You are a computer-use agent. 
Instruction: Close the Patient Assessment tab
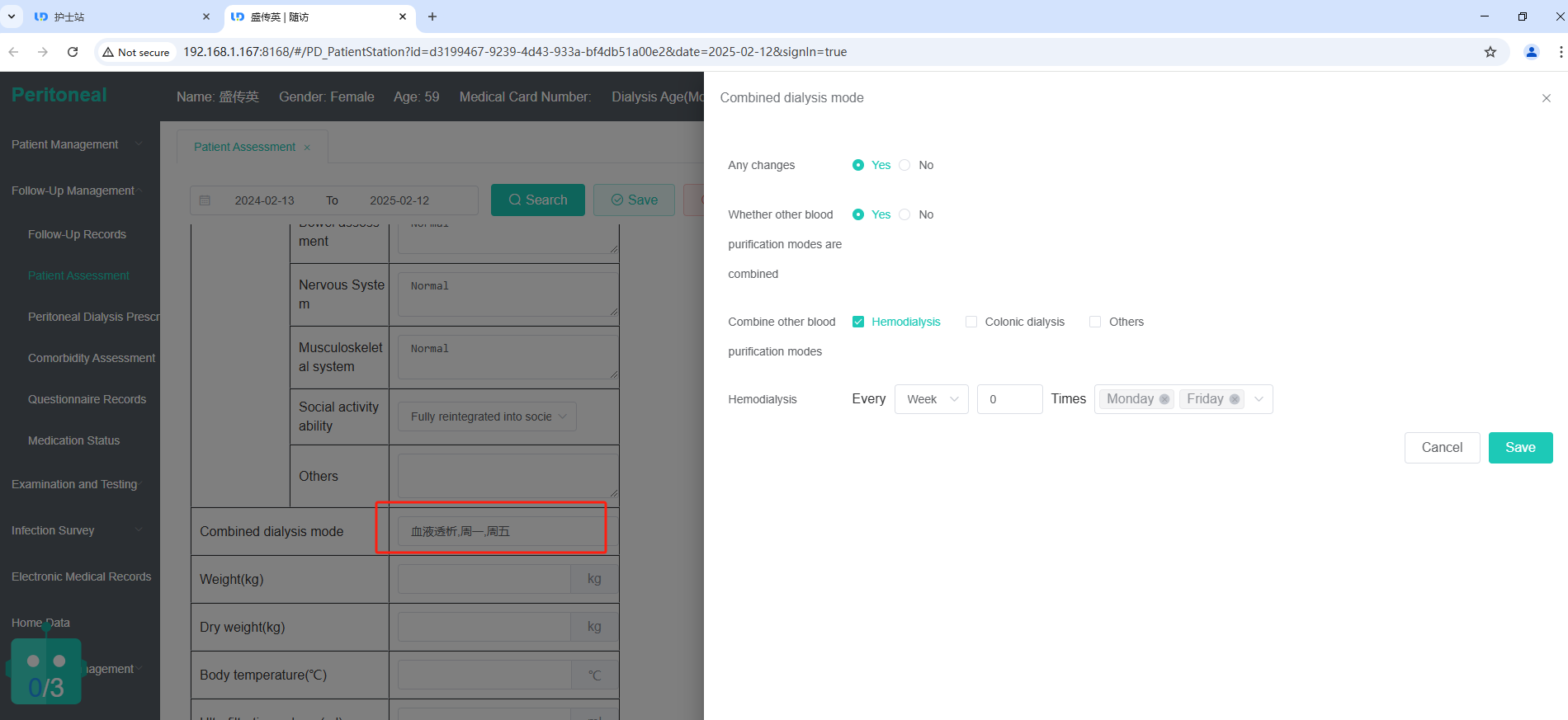click(x=307, y=148)
